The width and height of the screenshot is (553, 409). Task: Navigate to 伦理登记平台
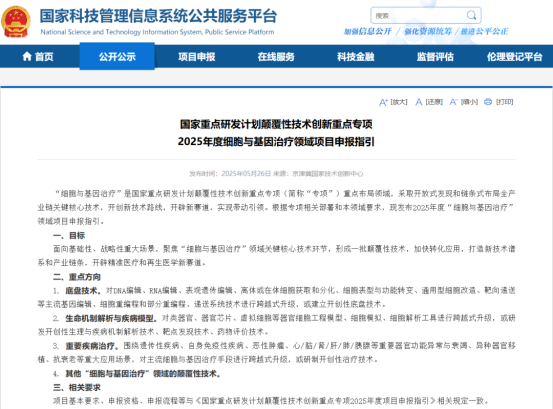click(x=515, y=57)
